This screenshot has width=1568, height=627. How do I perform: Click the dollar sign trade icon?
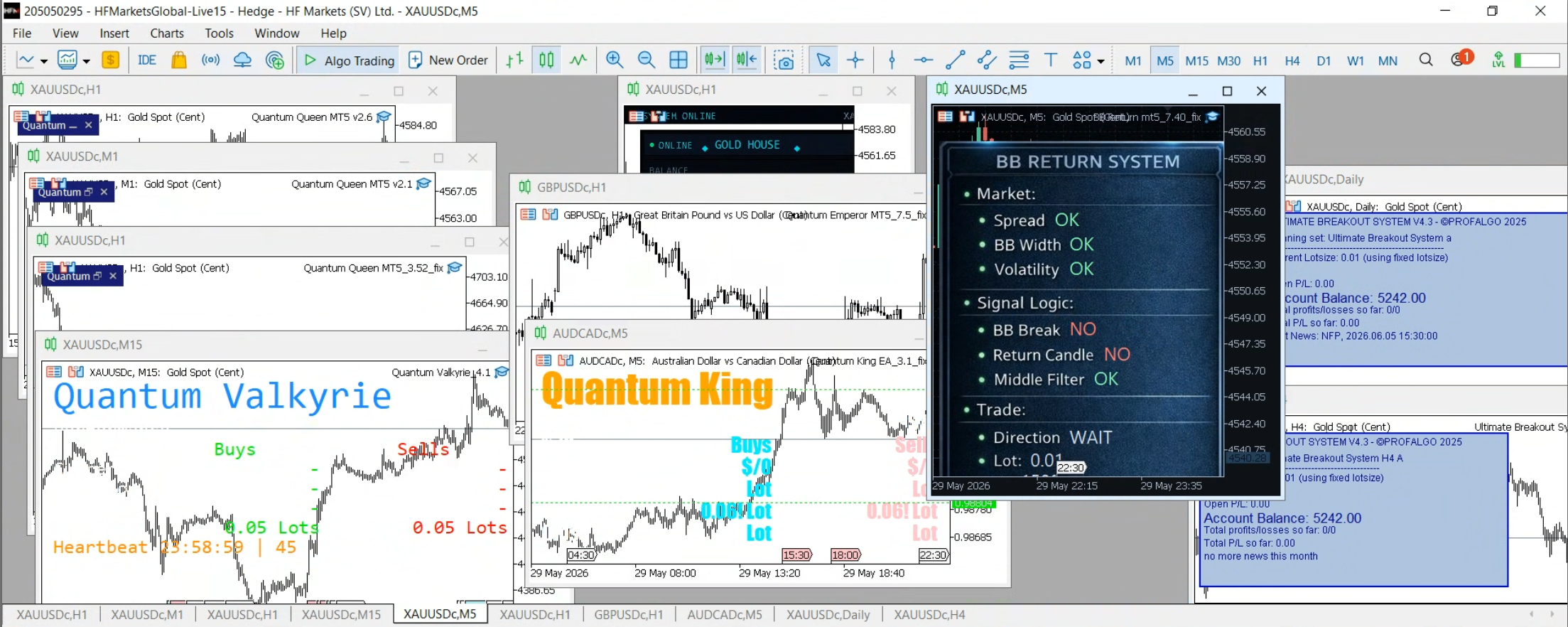click(x=110, y=60)
